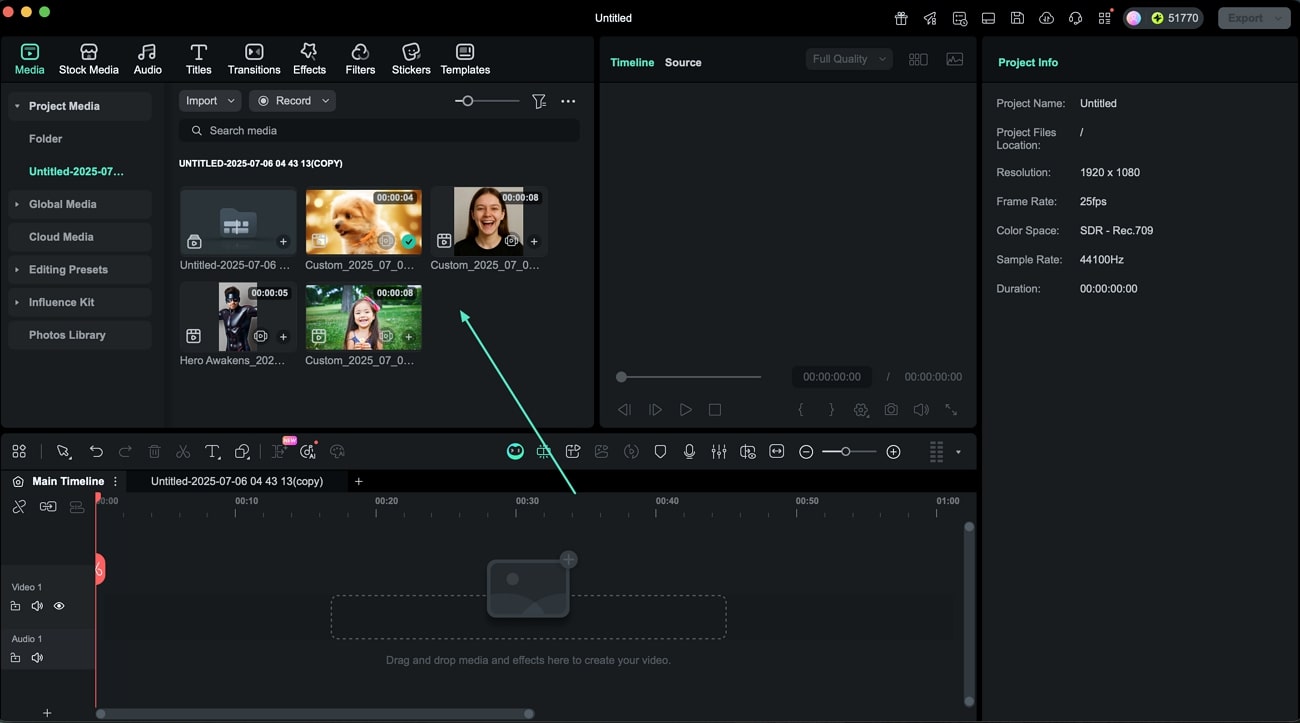The width and height of the screenshot is (1300, 723).
Task: Add the Hero Awakens clip to timeline
Action: click(x=283, y=337)
